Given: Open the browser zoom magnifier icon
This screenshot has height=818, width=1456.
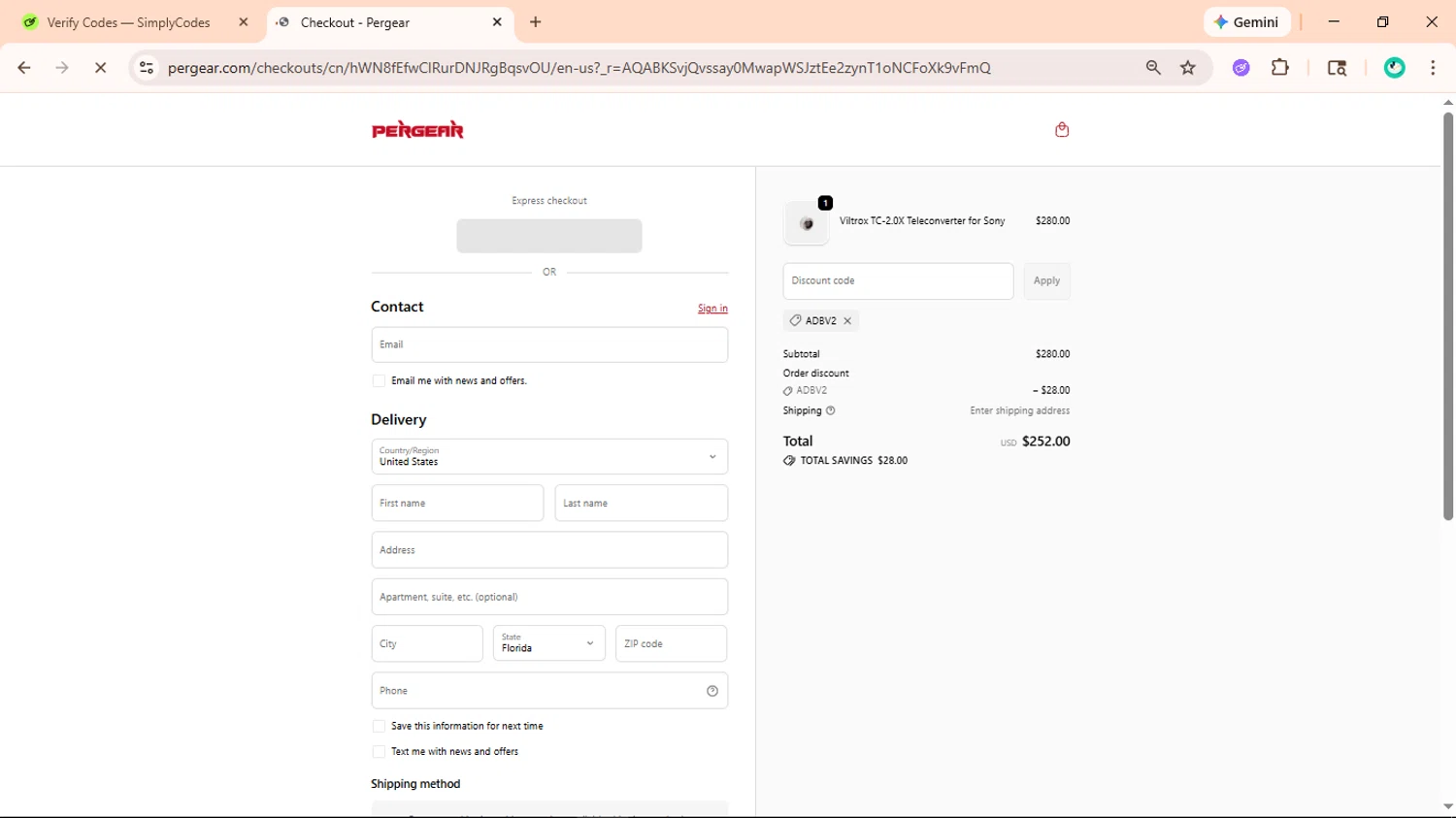Looking at the screenshot, I should (1153, 68).
